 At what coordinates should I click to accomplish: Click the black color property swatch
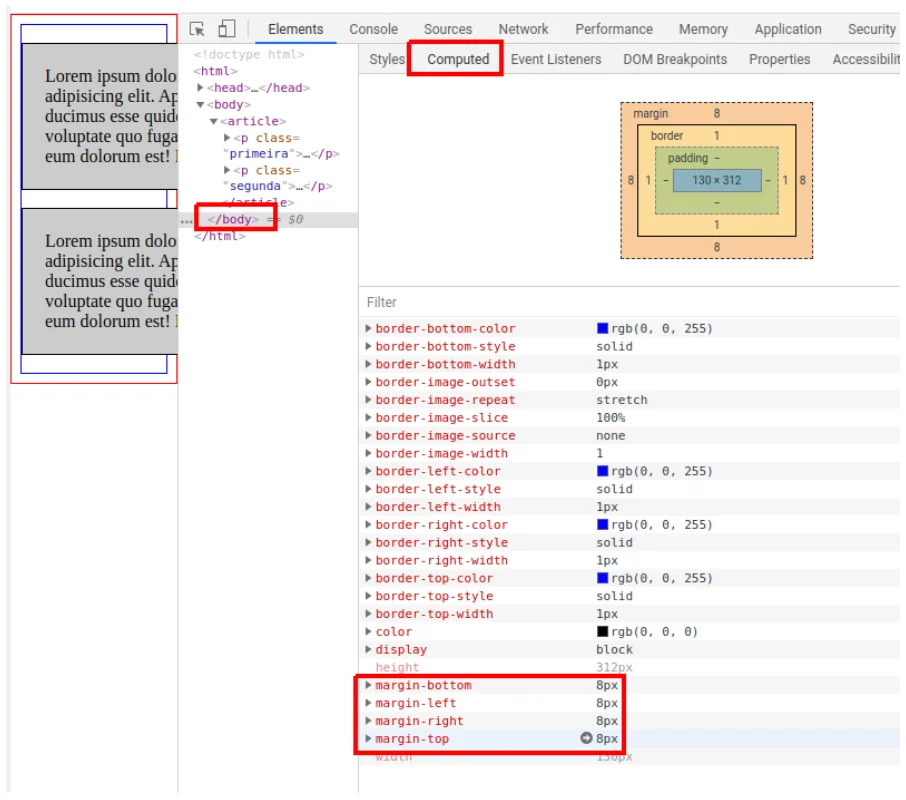pos(602,631)
